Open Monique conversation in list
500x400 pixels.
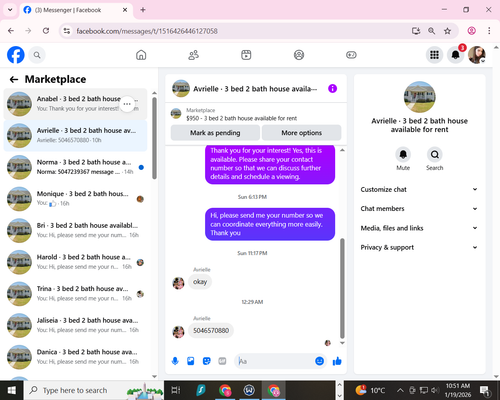[75, 199]
